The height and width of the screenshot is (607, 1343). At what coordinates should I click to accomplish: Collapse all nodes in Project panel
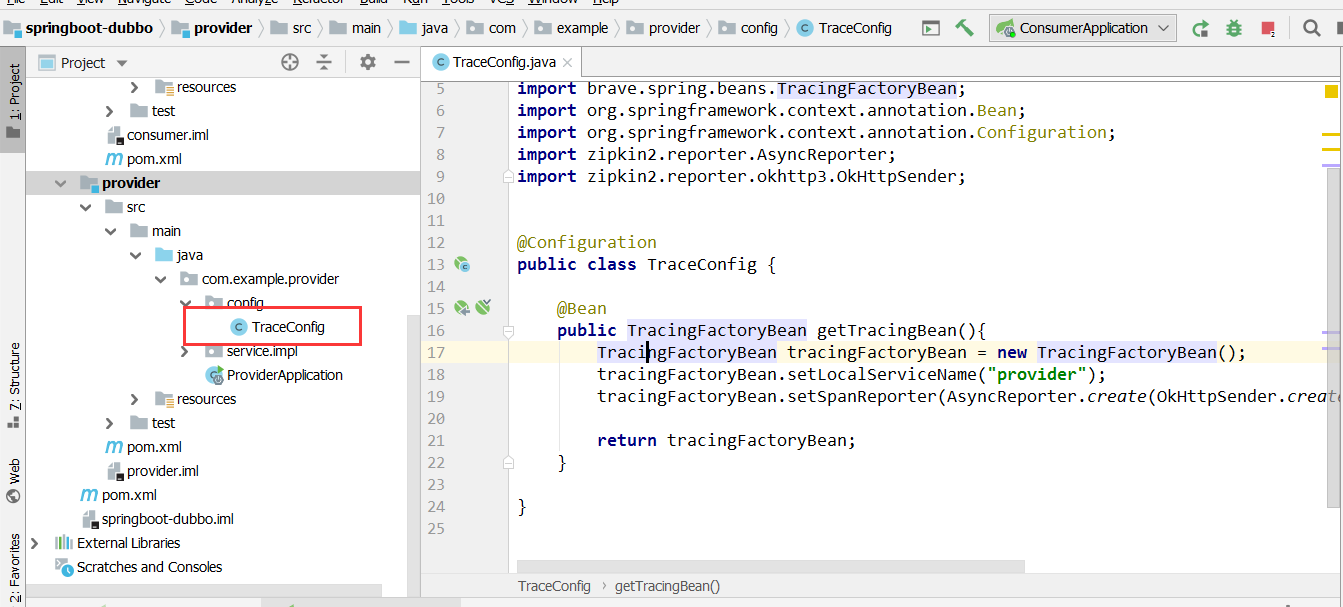coord(324,62)
